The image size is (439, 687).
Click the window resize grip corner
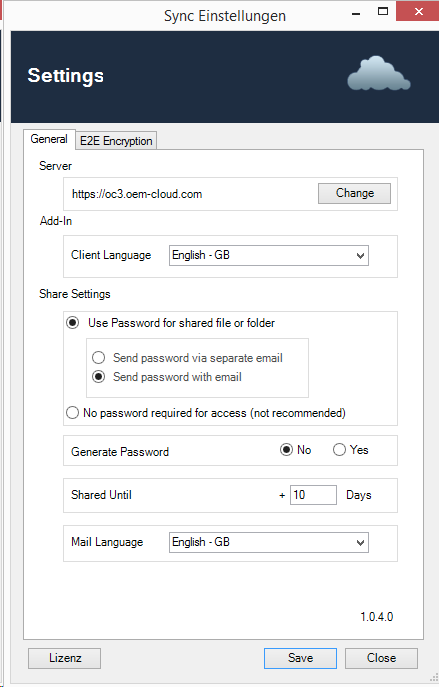point(434,679)
